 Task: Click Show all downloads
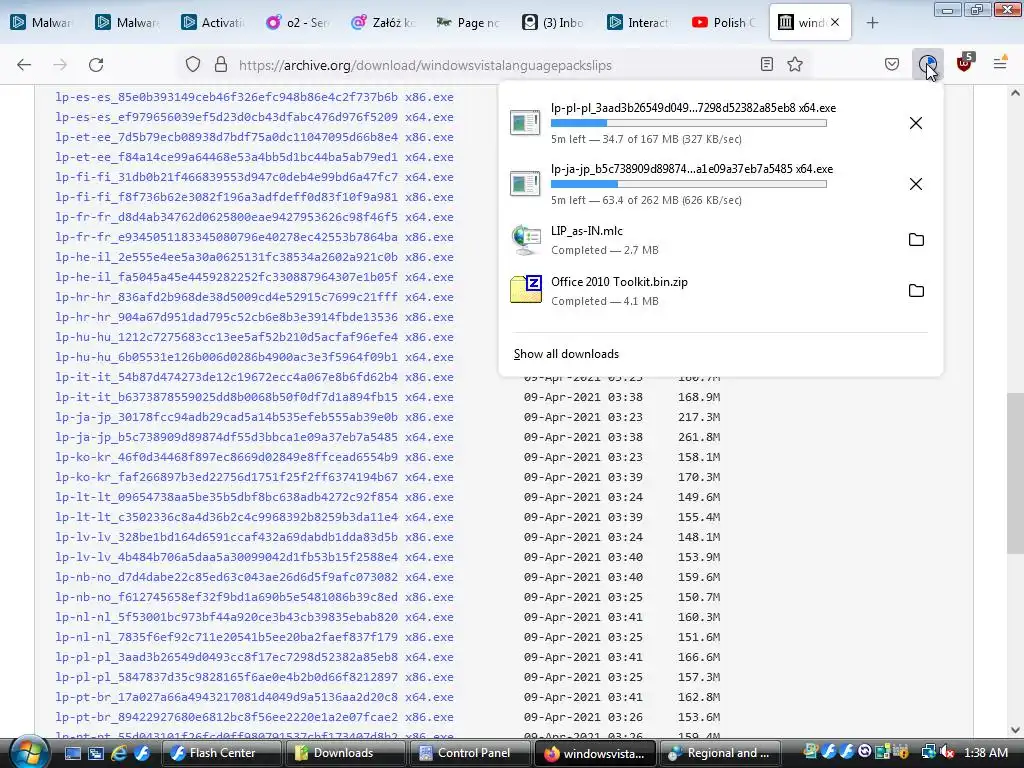(x=566, y=354)
